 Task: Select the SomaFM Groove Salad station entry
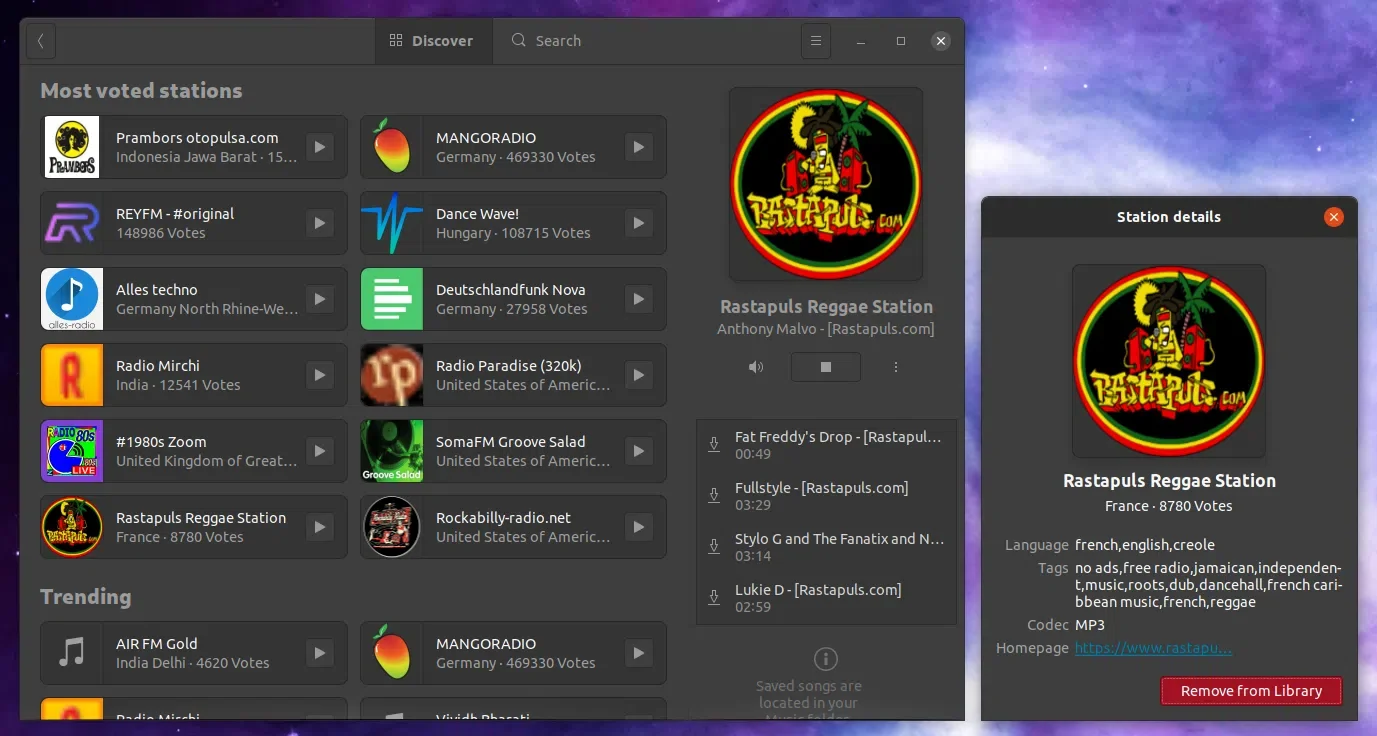coord(513,451)
